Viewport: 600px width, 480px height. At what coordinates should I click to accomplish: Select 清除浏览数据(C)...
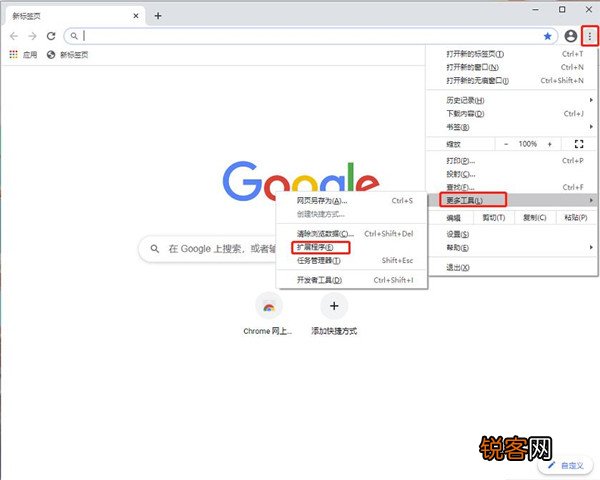coord(351,234)
